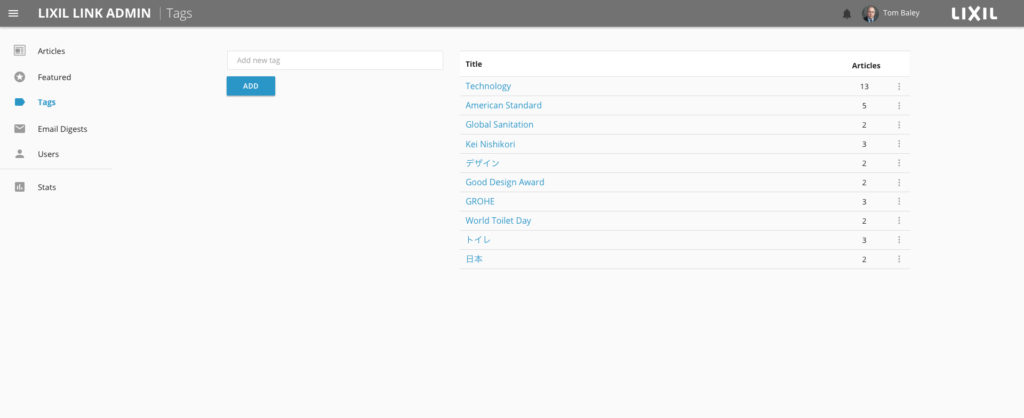Image resolution: width=1024 pixels, height=418 pixels.
Task: Click the notifications bell icon
Action: click(847, 14)
